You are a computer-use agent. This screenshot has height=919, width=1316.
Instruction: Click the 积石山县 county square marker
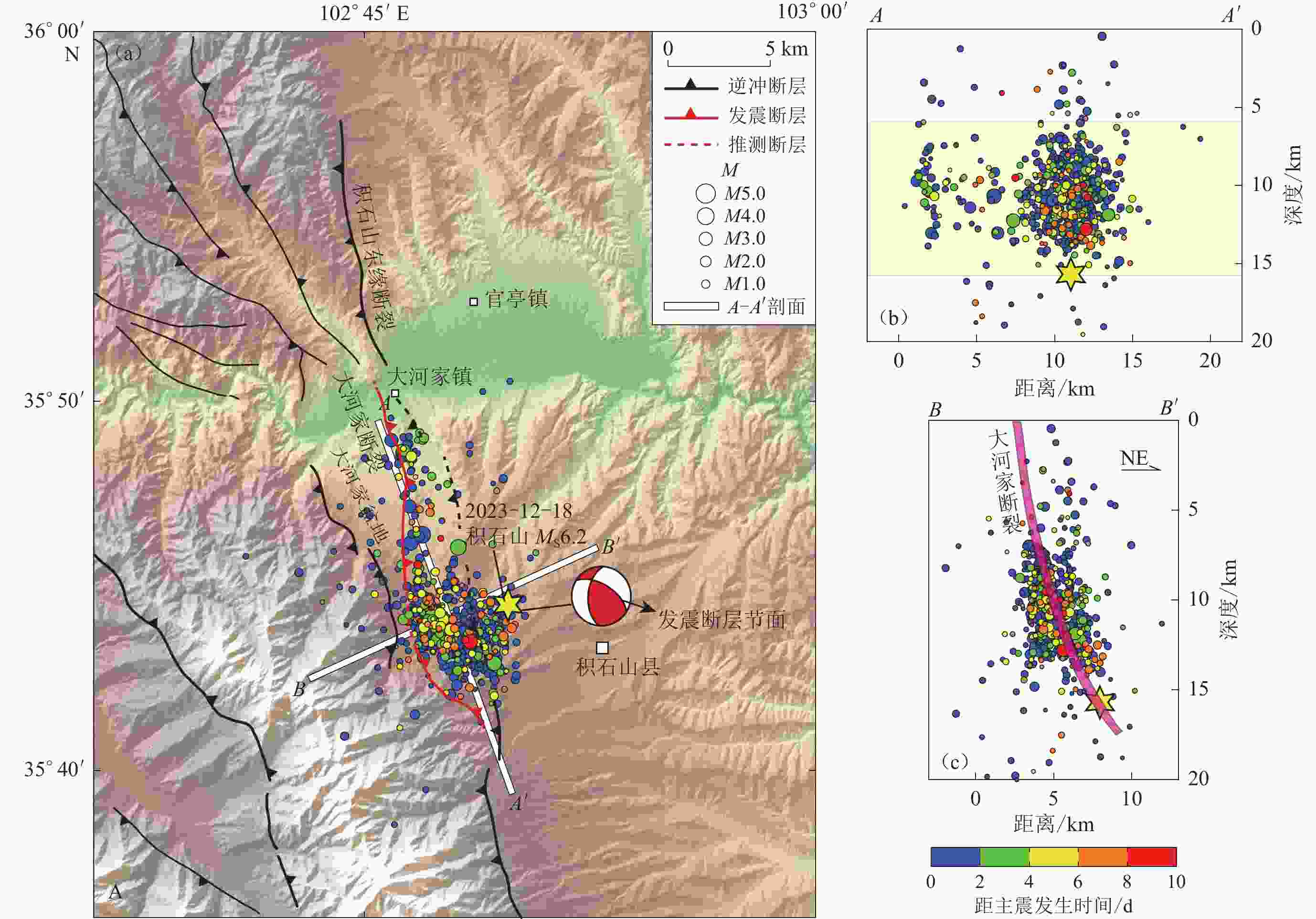coord(602,647)
